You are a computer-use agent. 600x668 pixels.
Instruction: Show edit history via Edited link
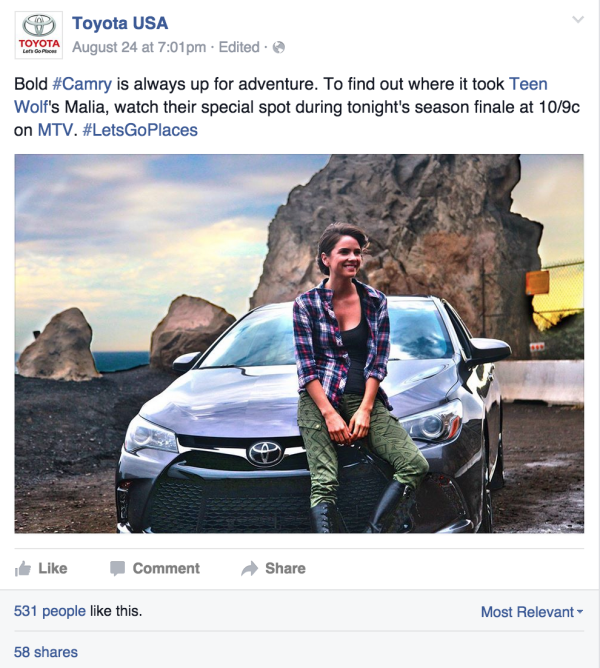(239, 47)
